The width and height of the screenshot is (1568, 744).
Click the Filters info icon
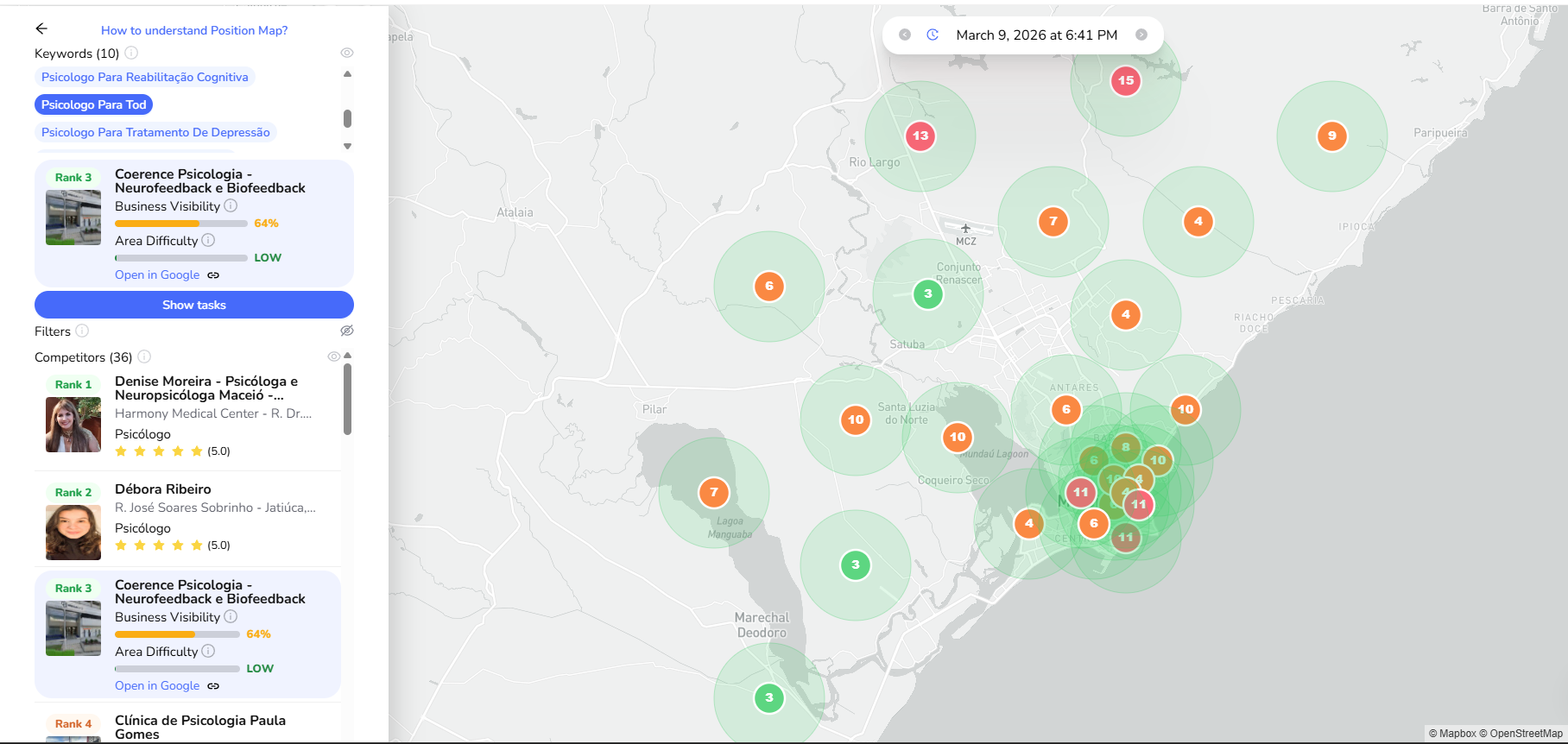[x=82, y=331]
